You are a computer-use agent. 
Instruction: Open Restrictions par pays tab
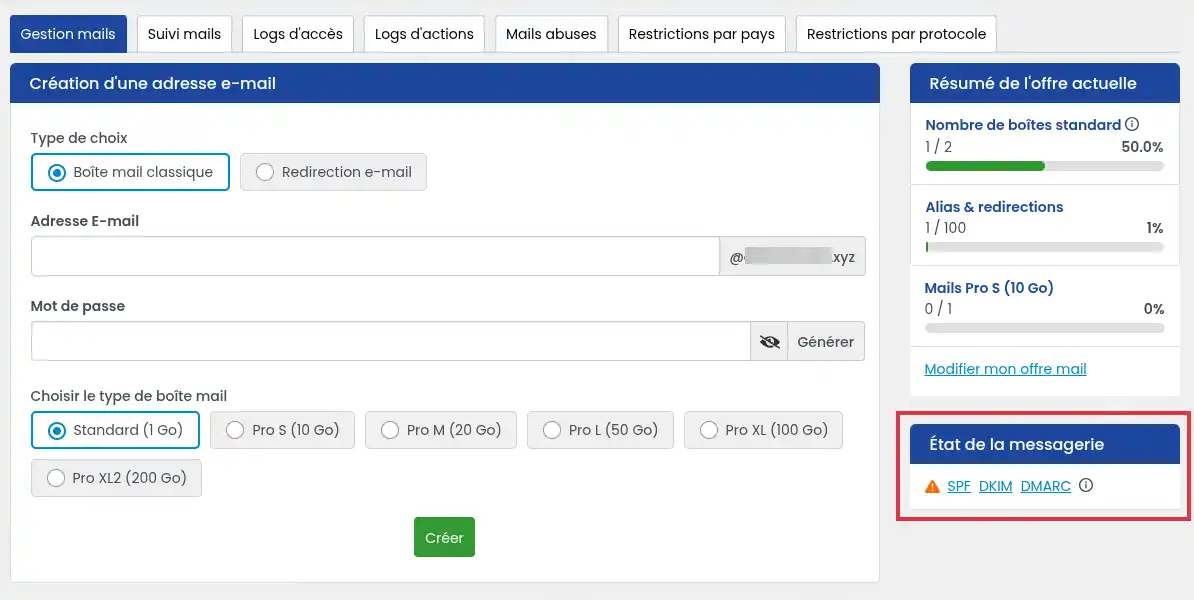point(701,34)
